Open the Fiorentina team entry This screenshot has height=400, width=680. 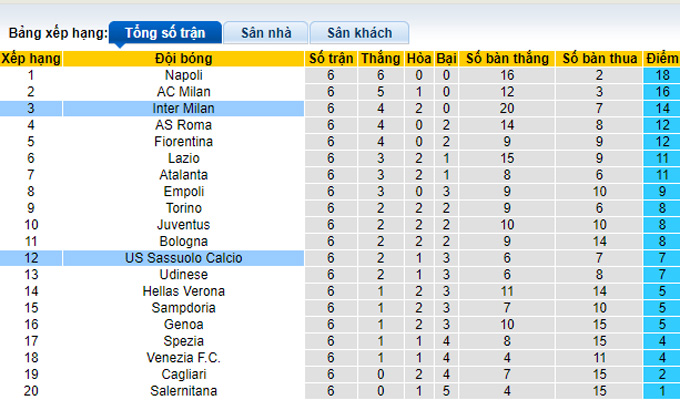182,141
